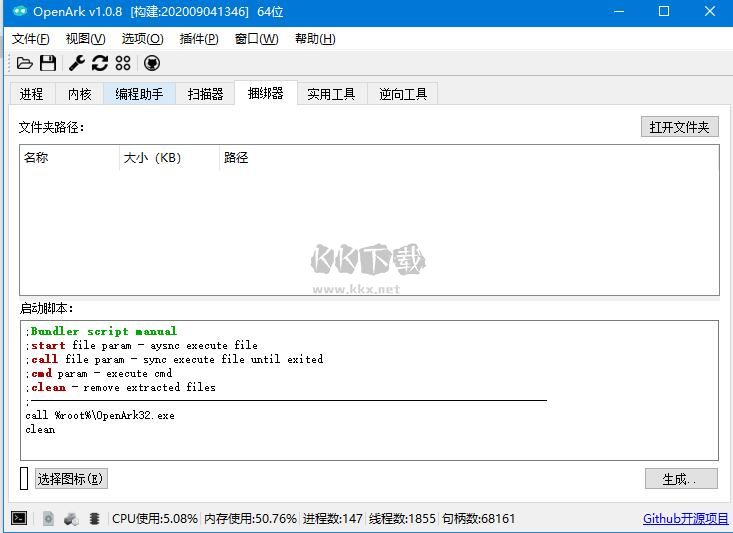Click the refresh arrows toolbar icon
This screenshot has height=533, width=733.
tap(100, 63)
